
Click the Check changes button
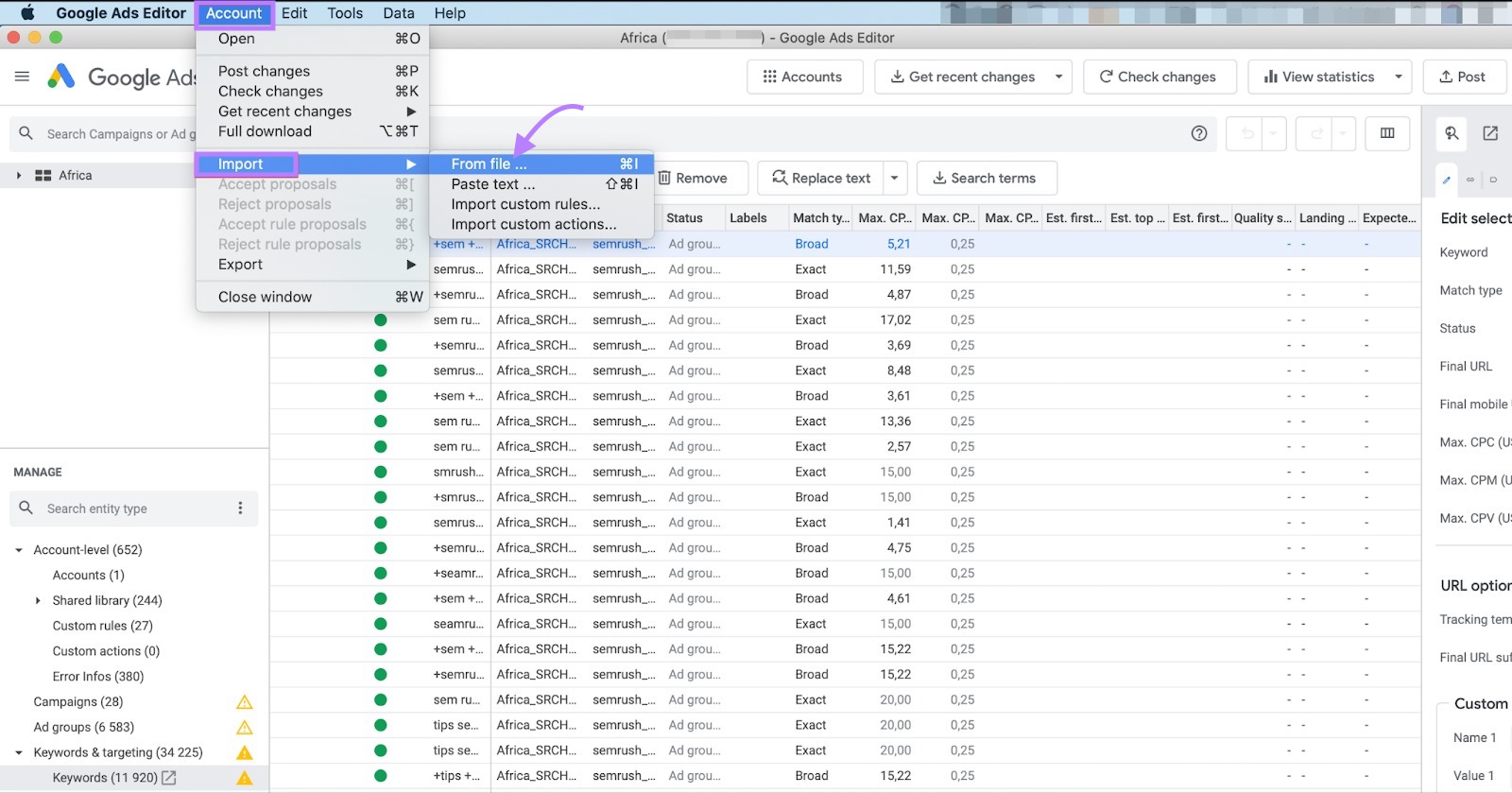click(x=1160, y=77)
